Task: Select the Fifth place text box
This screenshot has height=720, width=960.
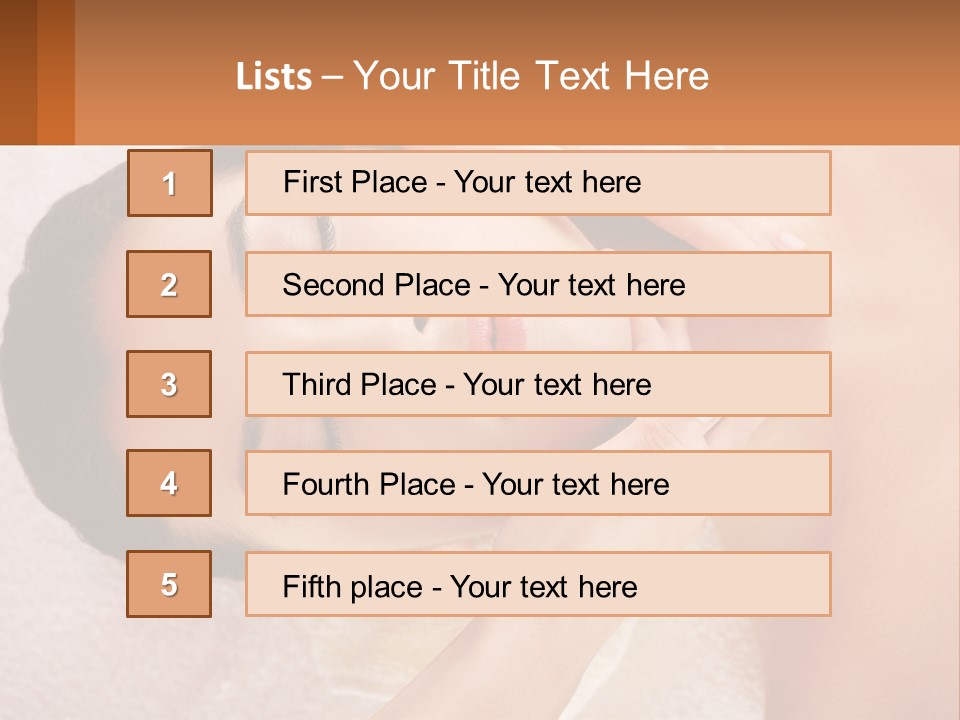Action: [538, 584]
